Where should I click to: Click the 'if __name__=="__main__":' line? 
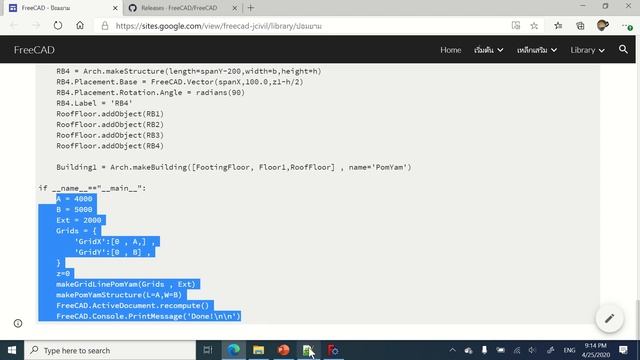pos(92,188)
